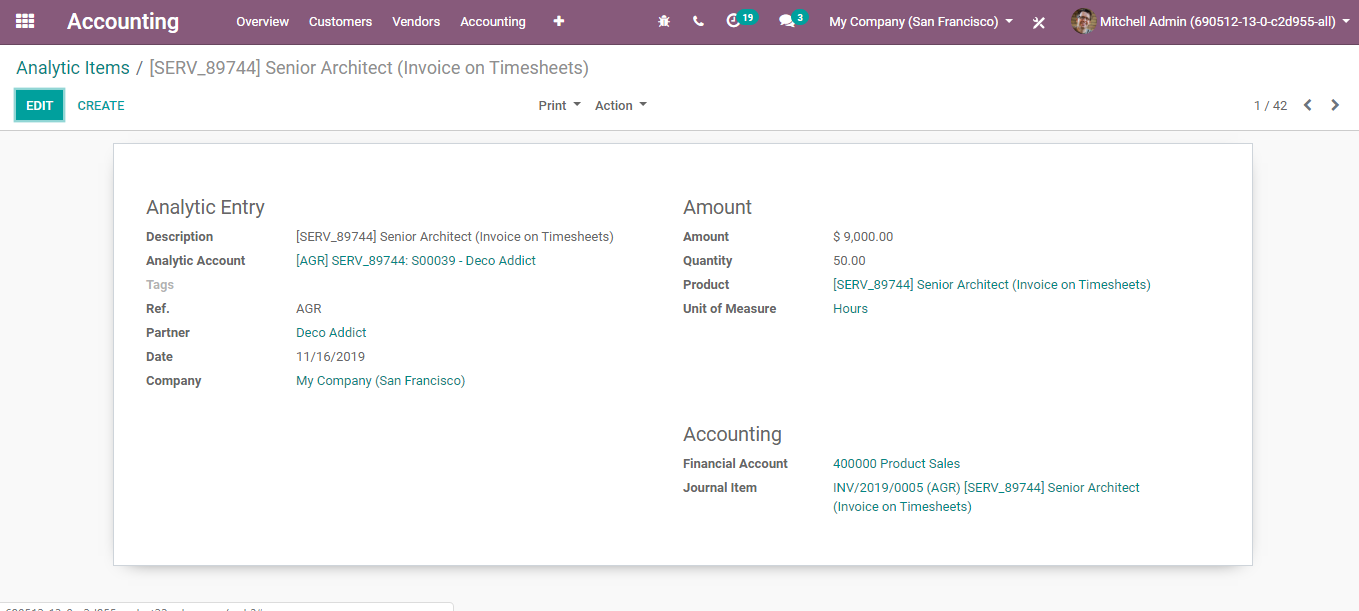1359x611 pixels.
Task: Open the Vendors menu
Action: [x=416, y=21]
